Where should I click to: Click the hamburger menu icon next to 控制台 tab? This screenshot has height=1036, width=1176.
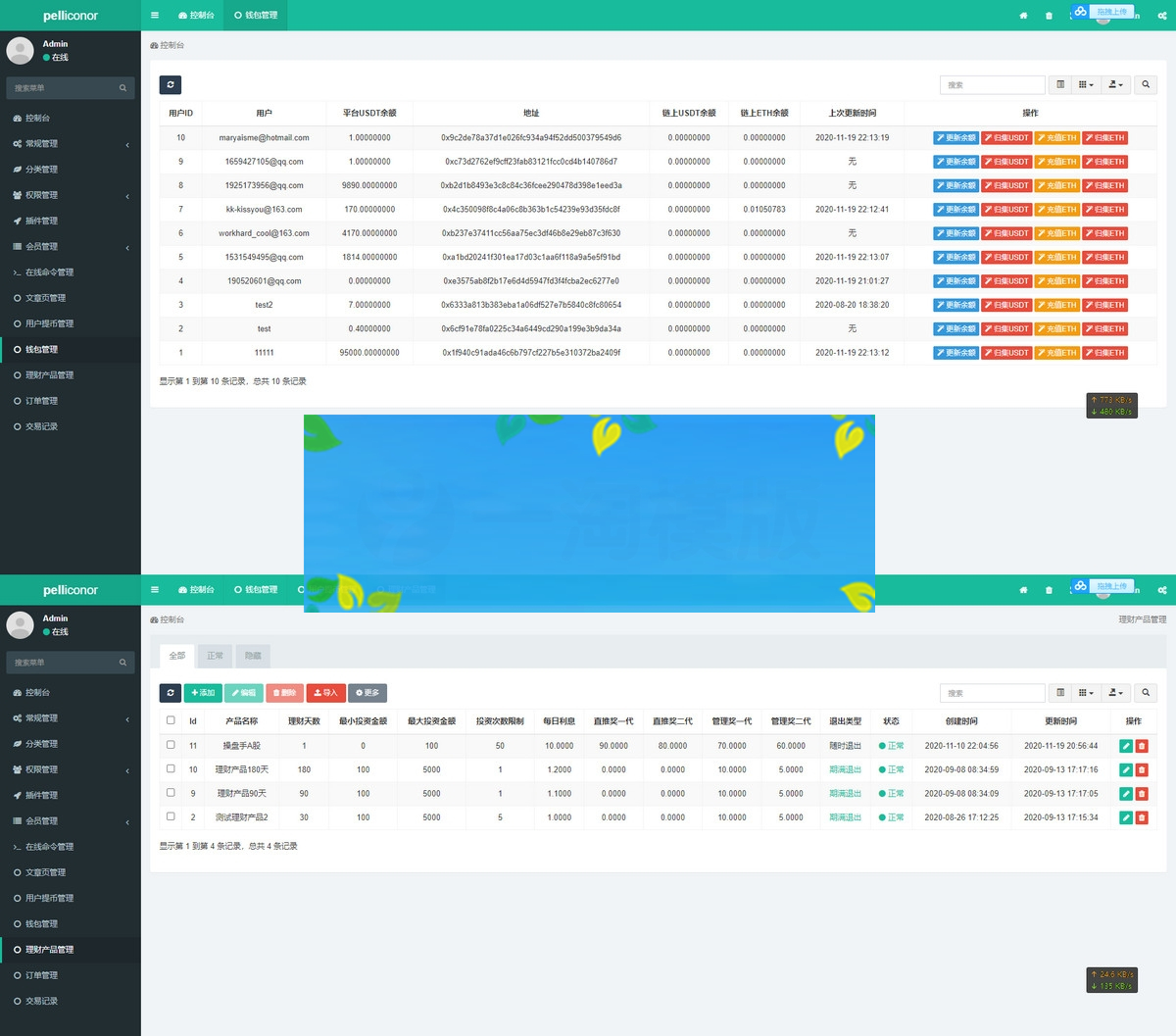155,16
